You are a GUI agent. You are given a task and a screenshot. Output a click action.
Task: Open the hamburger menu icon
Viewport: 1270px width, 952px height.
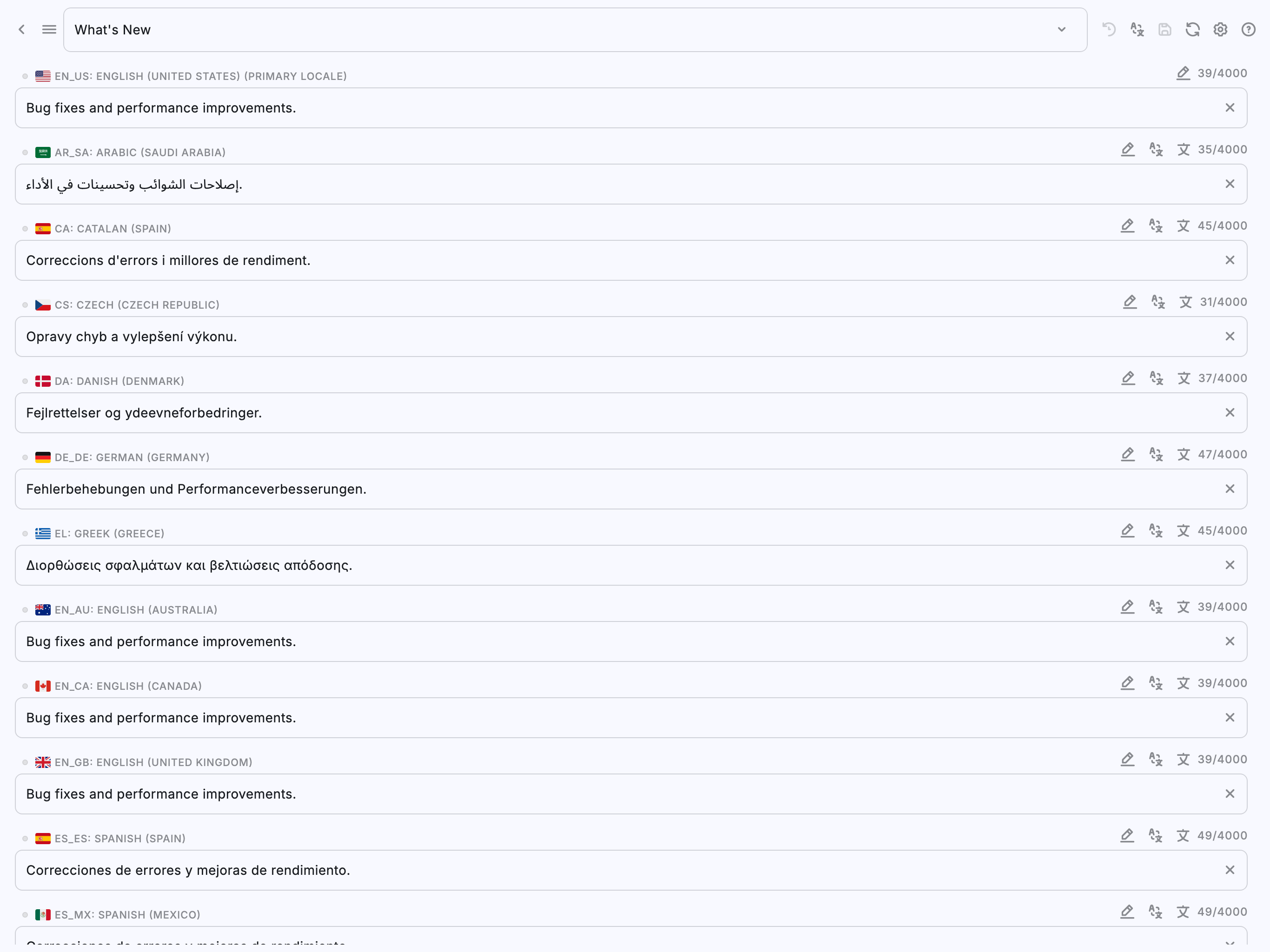click(49, 29)
